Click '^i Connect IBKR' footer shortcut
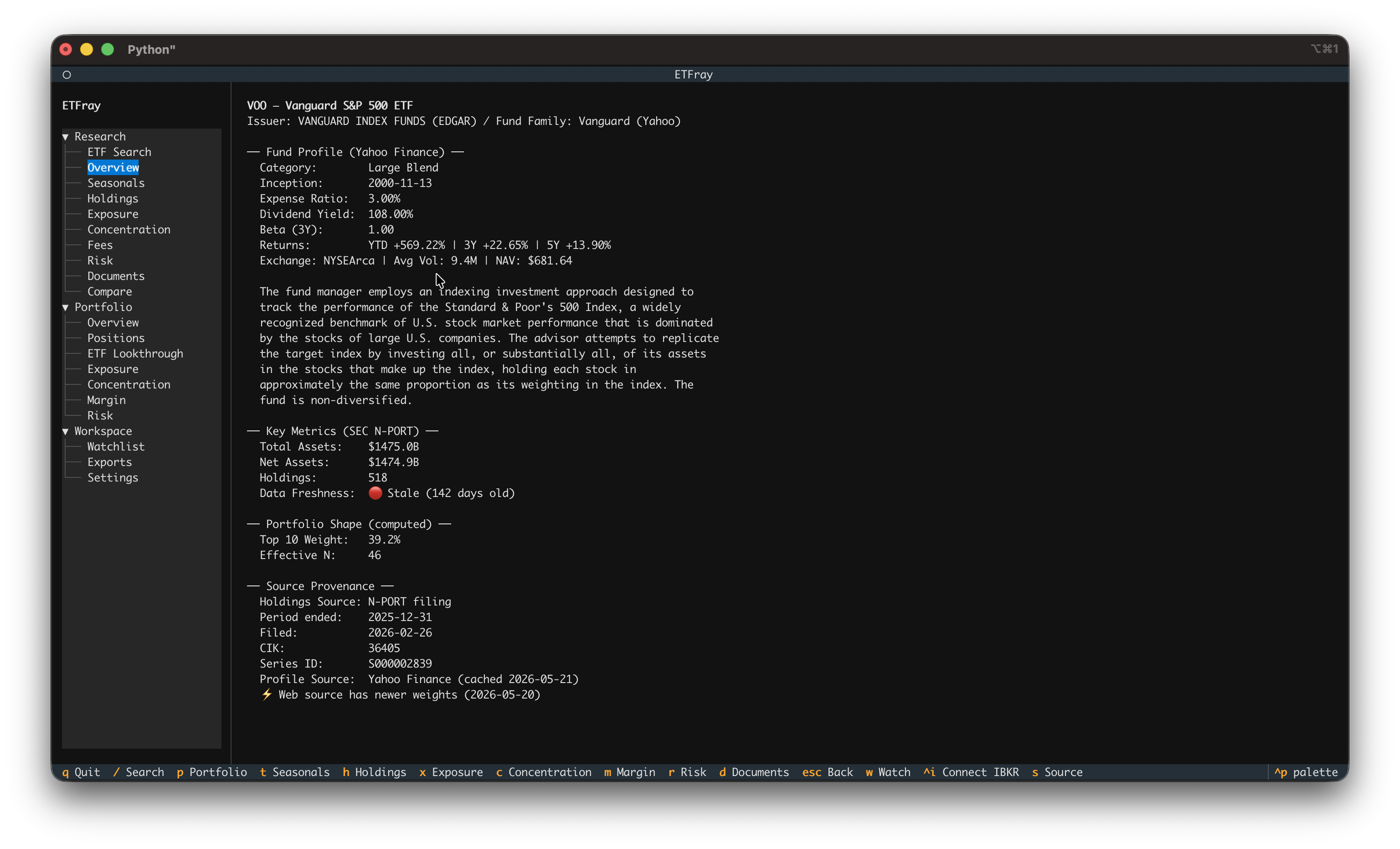This screenshot has width=1400, height=849. click(x=971, y=771)
